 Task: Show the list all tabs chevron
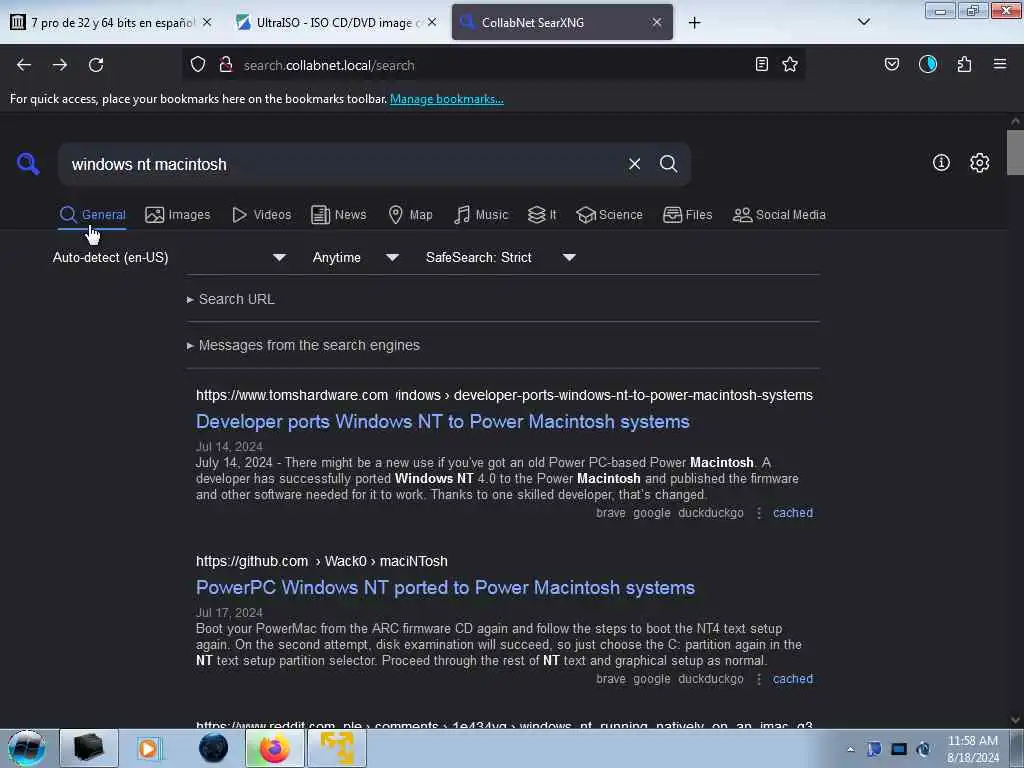pyautogui.click(x=864, y=22)
